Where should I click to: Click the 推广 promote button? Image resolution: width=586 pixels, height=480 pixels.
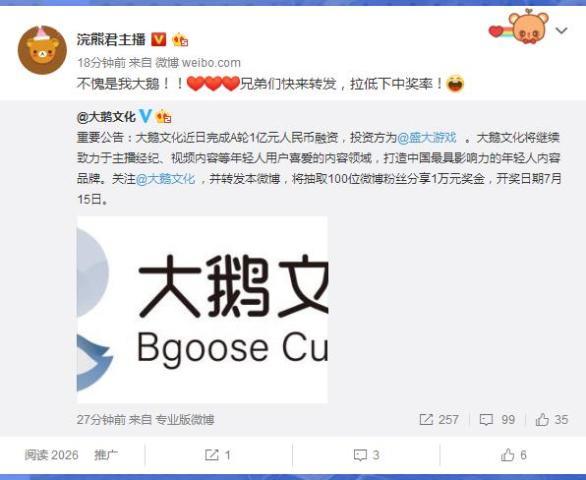[106, 455]
